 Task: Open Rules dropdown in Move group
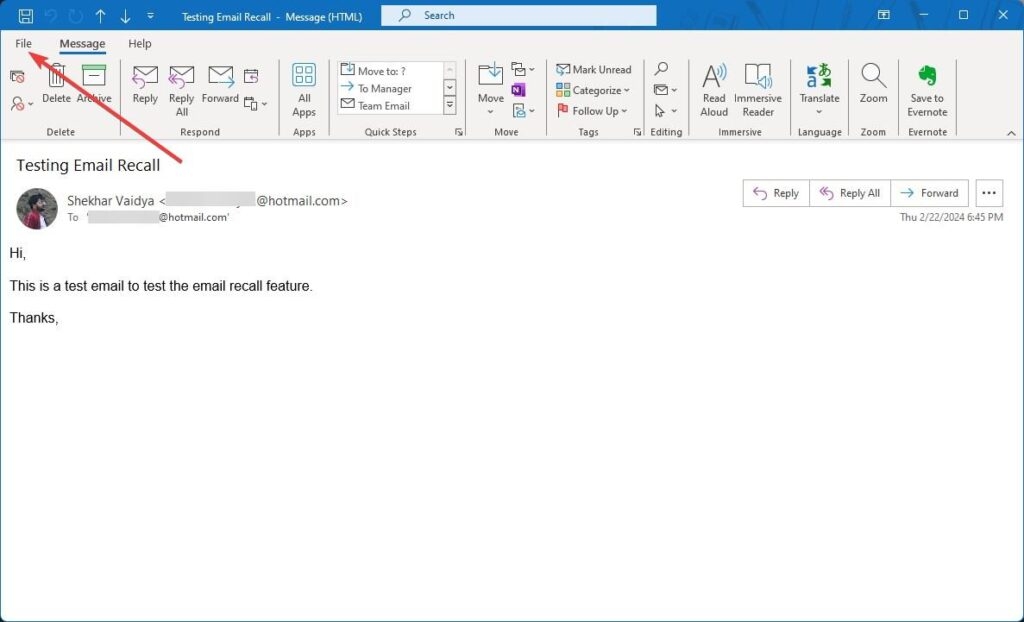click(523, 69)
